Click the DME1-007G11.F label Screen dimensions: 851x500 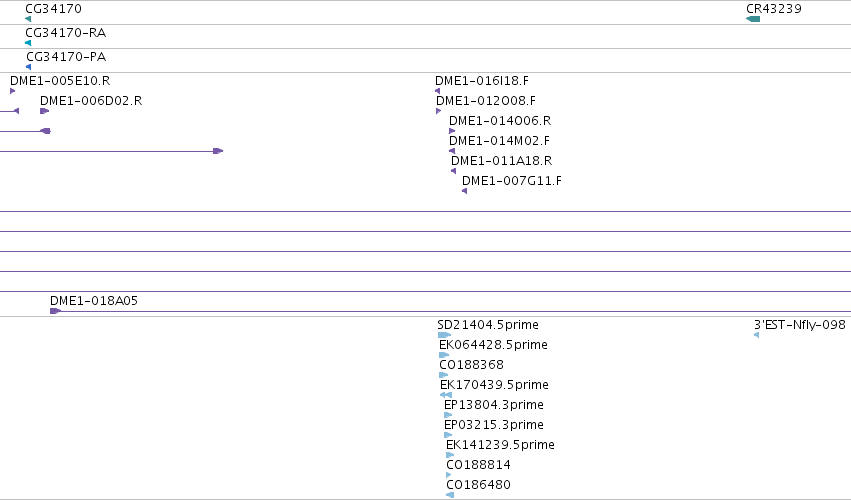[x=512, y=181]
